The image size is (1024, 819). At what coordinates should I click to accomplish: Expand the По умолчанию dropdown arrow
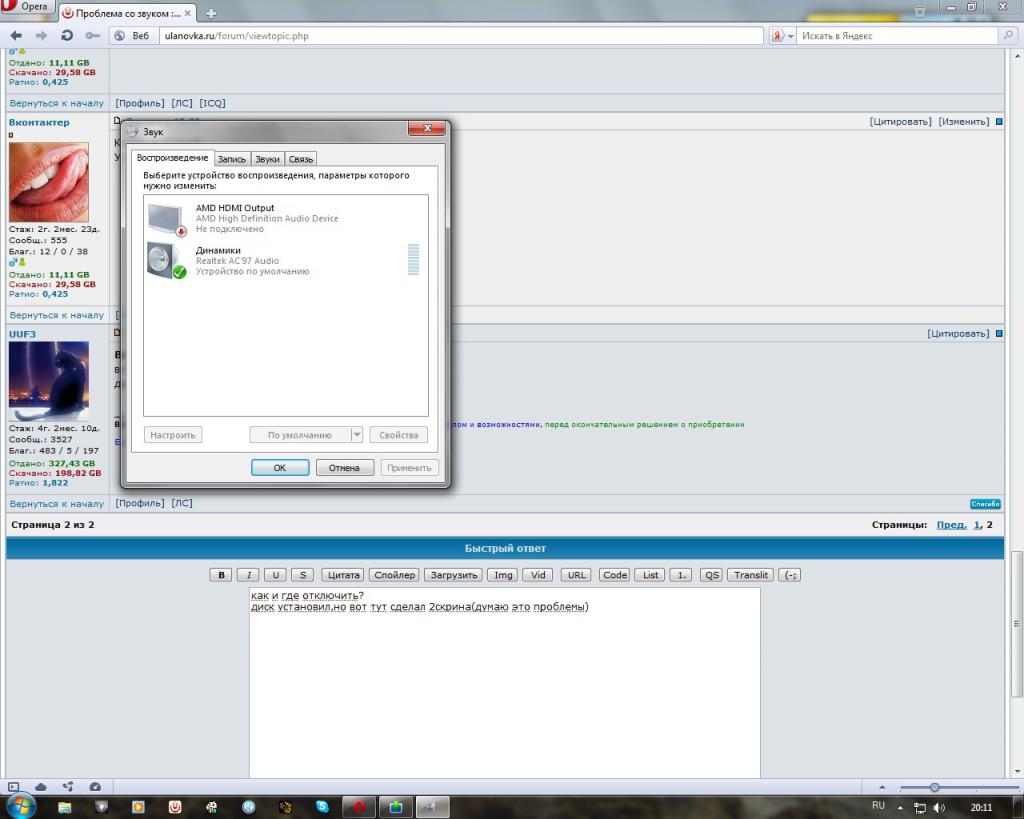[x=357, y=435]
